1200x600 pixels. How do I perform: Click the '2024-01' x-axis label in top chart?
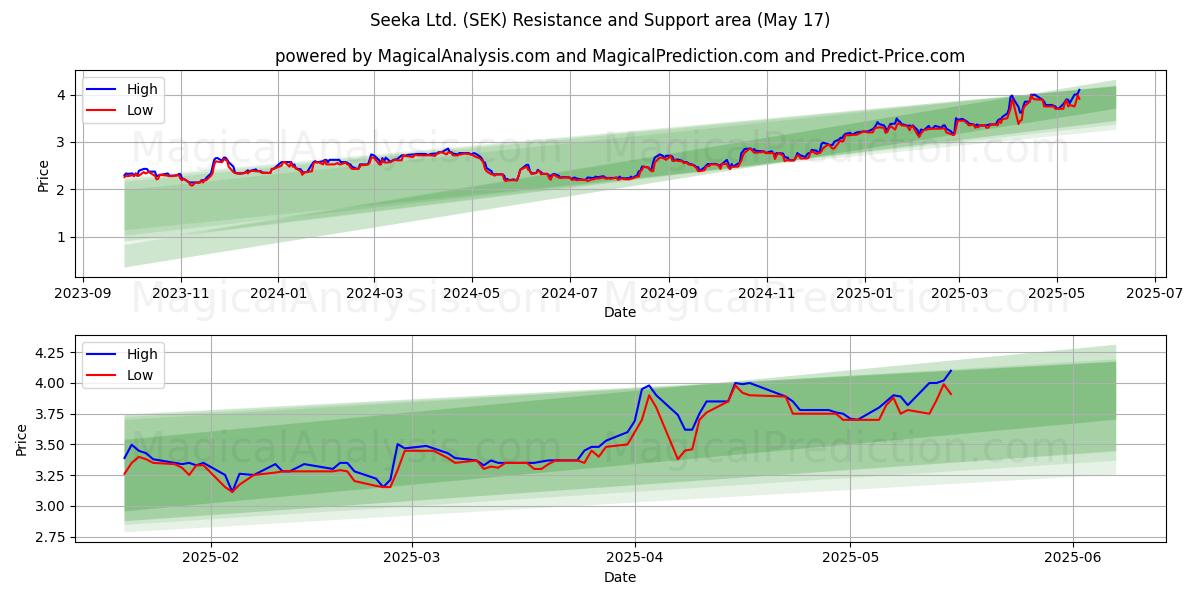coord(277,294)
